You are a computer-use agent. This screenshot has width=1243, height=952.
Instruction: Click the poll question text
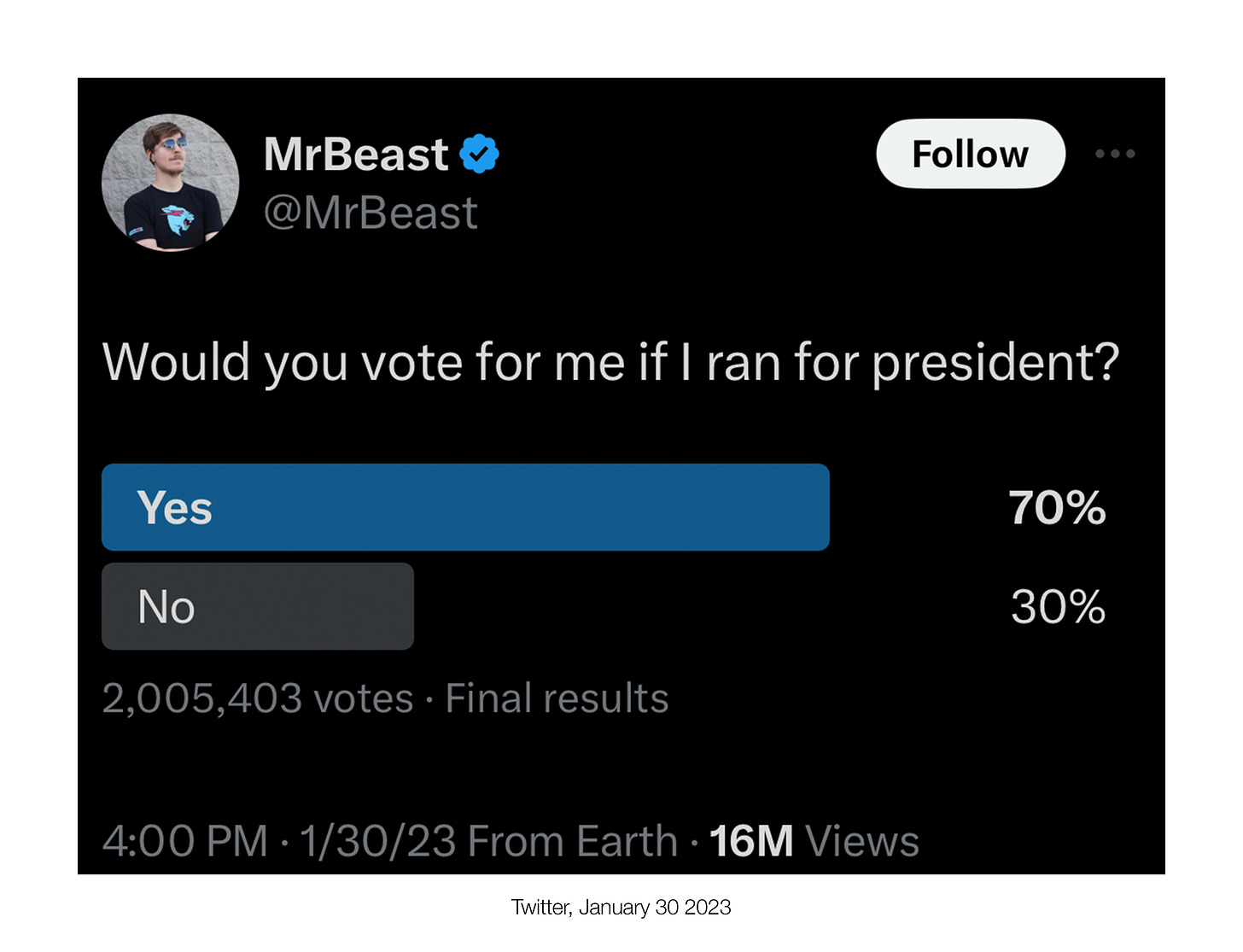(x=610, y=363)
